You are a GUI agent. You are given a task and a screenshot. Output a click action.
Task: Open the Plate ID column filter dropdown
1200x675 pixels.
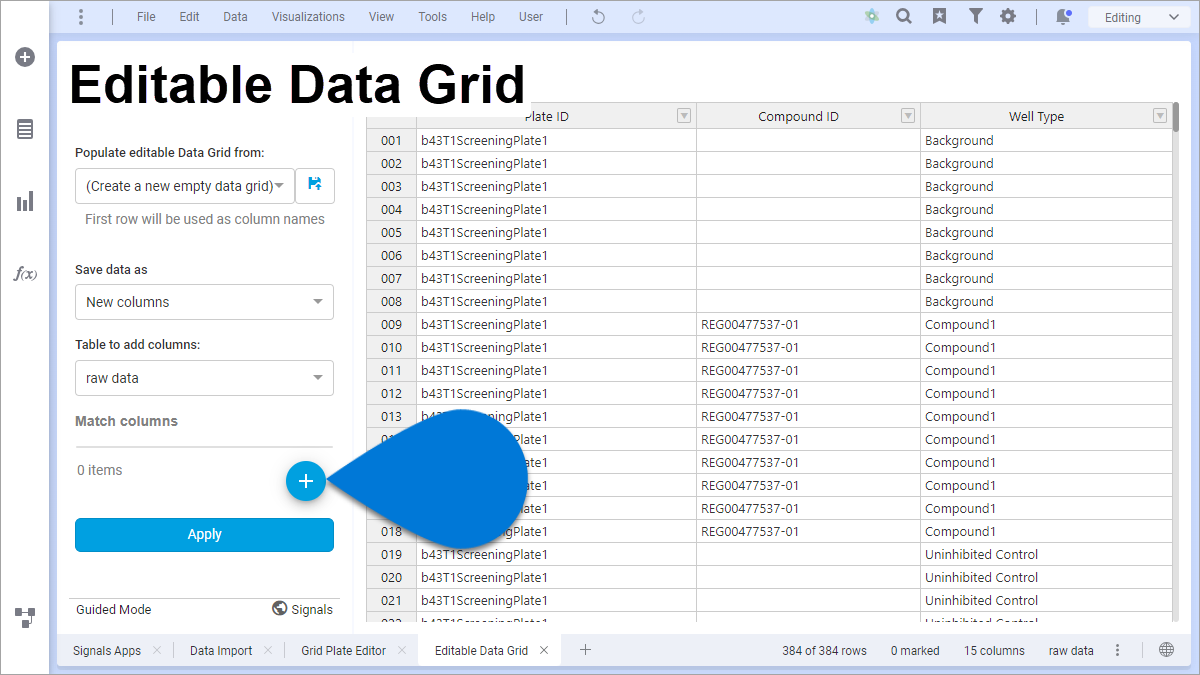tap(684, 116)
